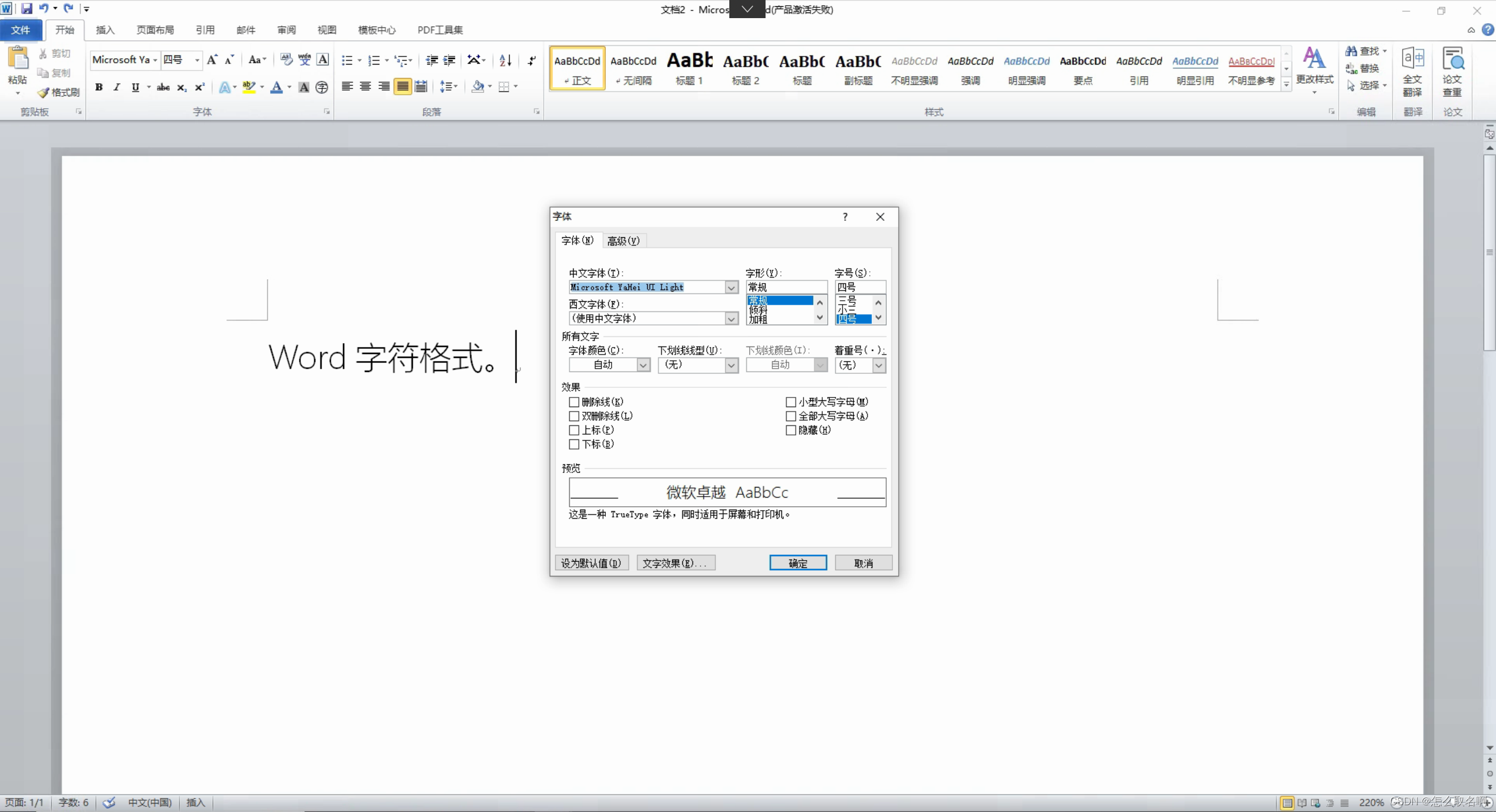Click the Grow Font icon
The image size is (1496, 812).
212,60
